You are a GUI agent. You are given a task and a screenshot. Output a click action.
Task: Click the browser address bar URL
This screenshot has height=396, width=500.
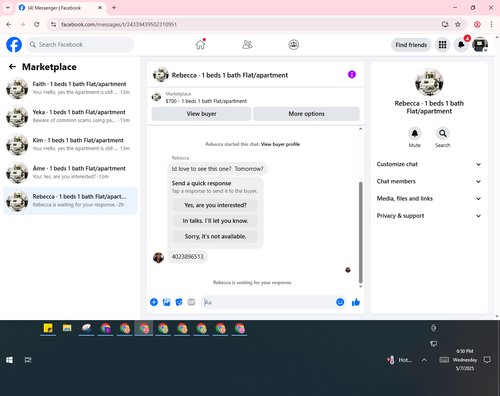(x=119, y=24)
